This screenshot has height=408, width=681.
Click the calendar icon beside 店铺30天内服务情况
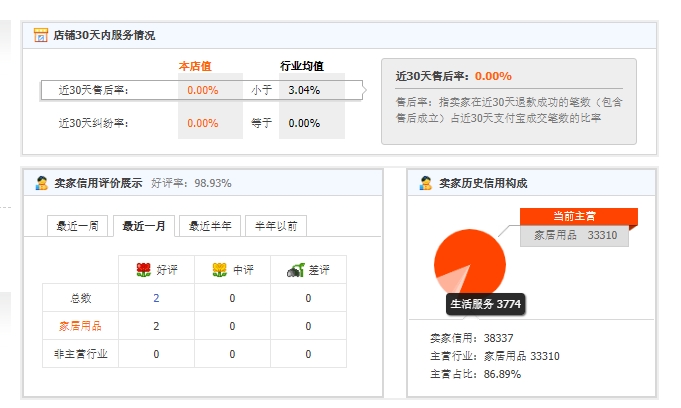click(x=41, y=35)
